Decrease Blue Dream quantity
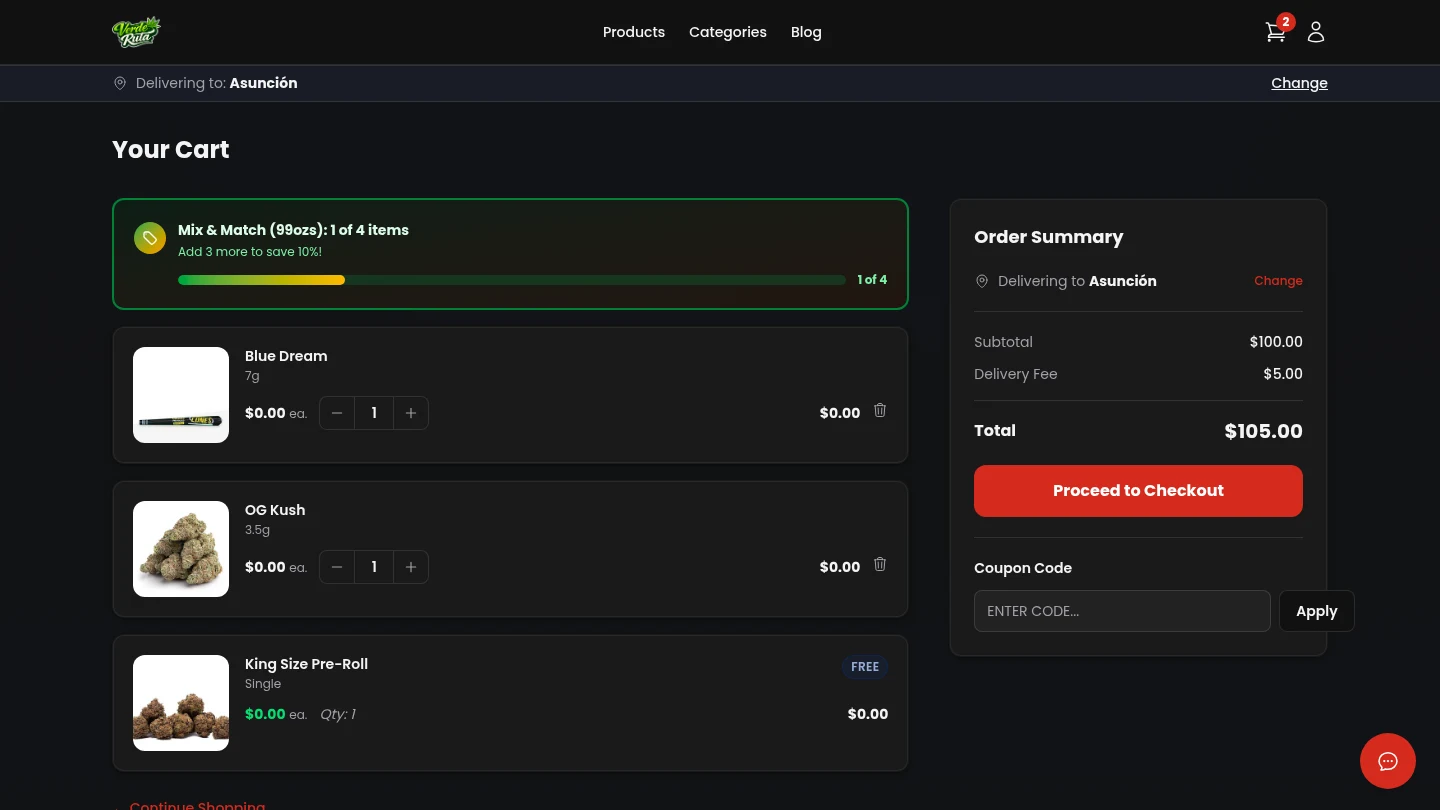 click(x=337, y=413)
